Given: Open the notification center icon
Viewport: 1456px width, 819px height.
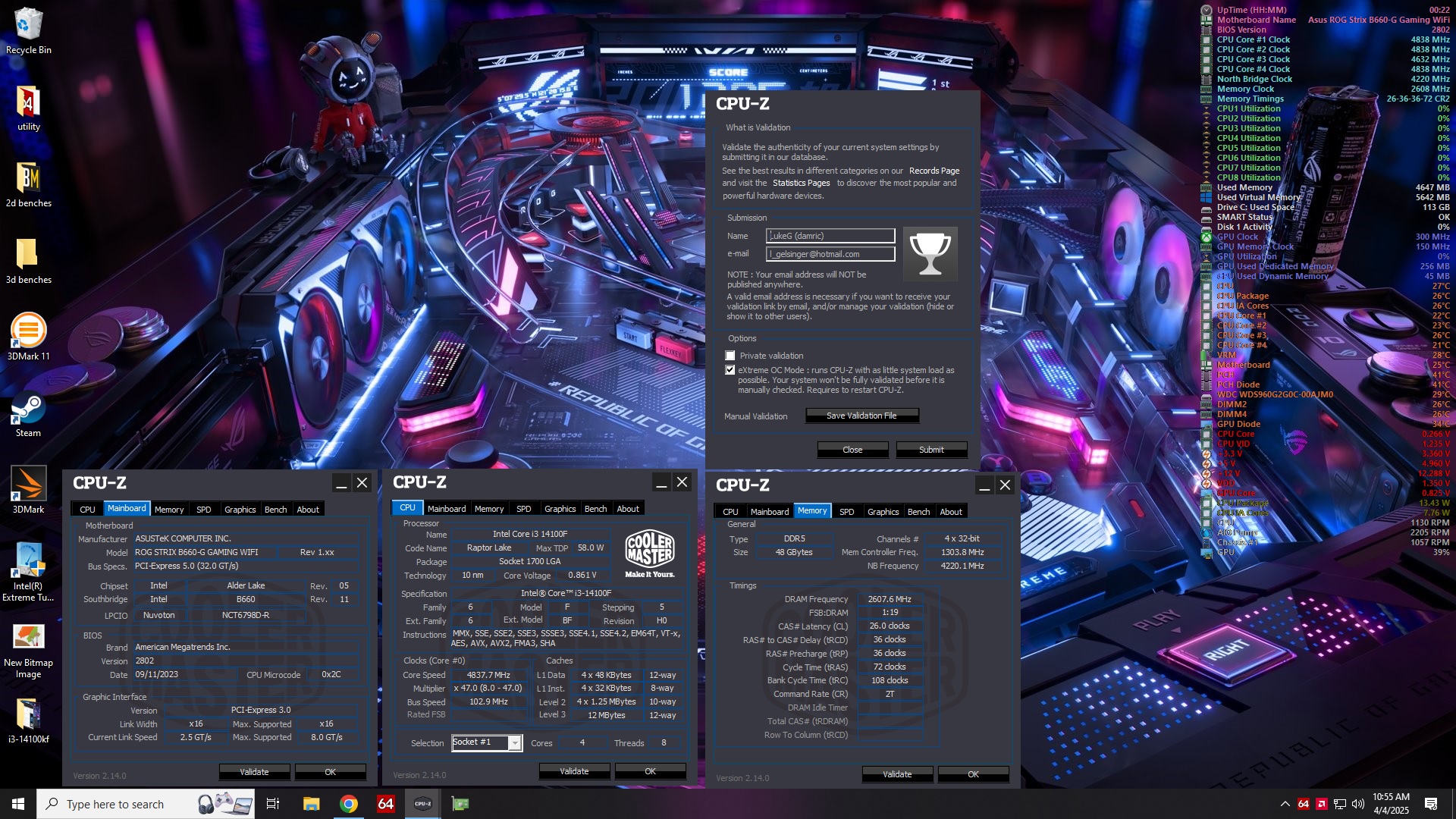Looking at the screenshot, I should (x=1431, y=804).
